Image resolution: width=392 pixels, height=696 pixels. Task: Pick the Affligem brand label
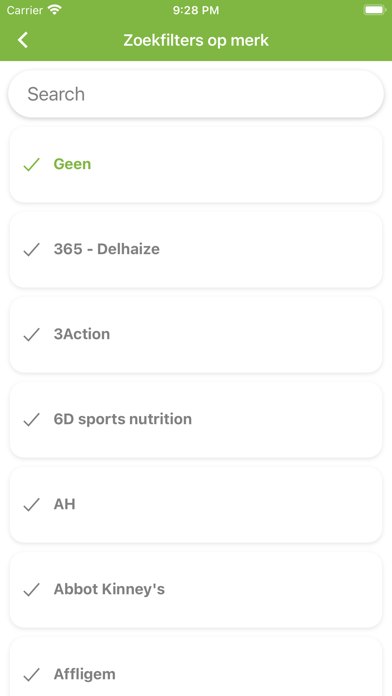85,675
